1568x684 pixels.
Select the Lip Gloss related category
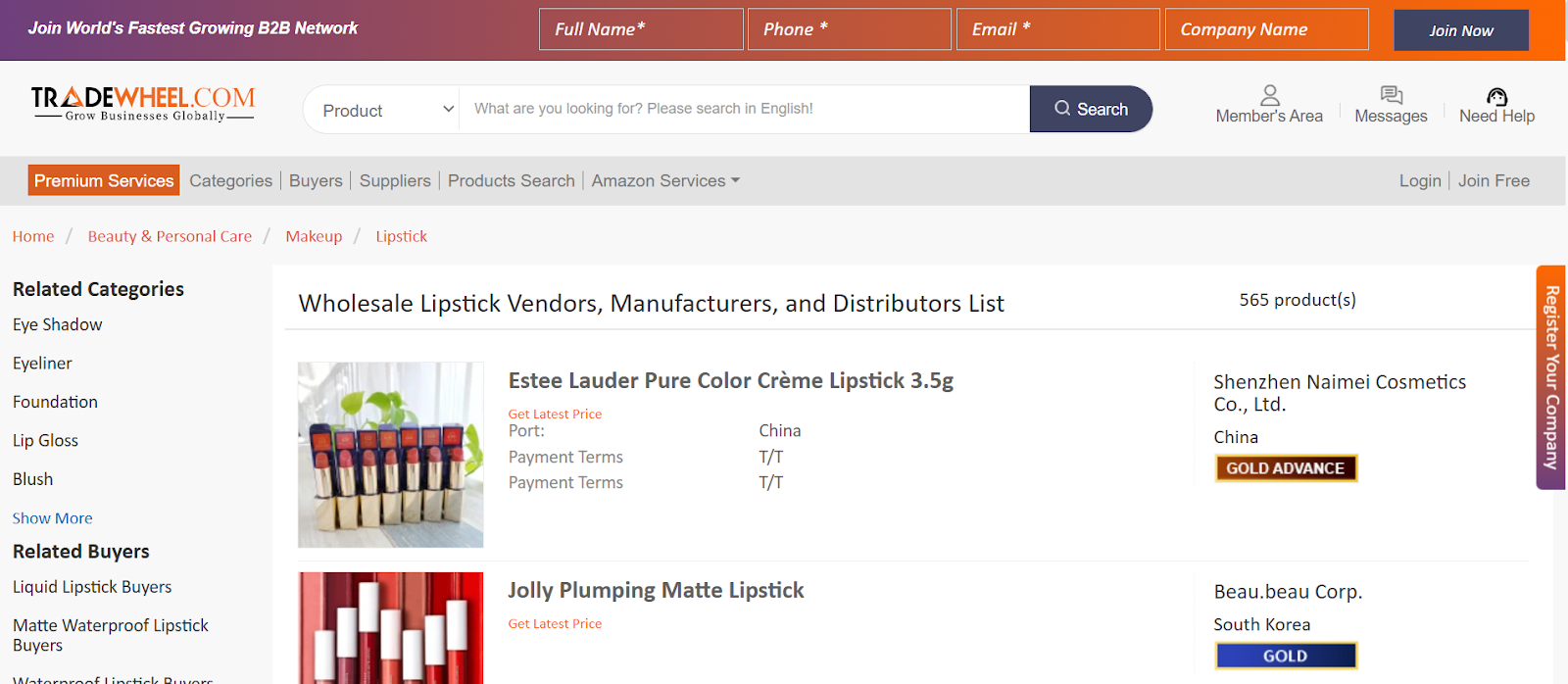45,441
